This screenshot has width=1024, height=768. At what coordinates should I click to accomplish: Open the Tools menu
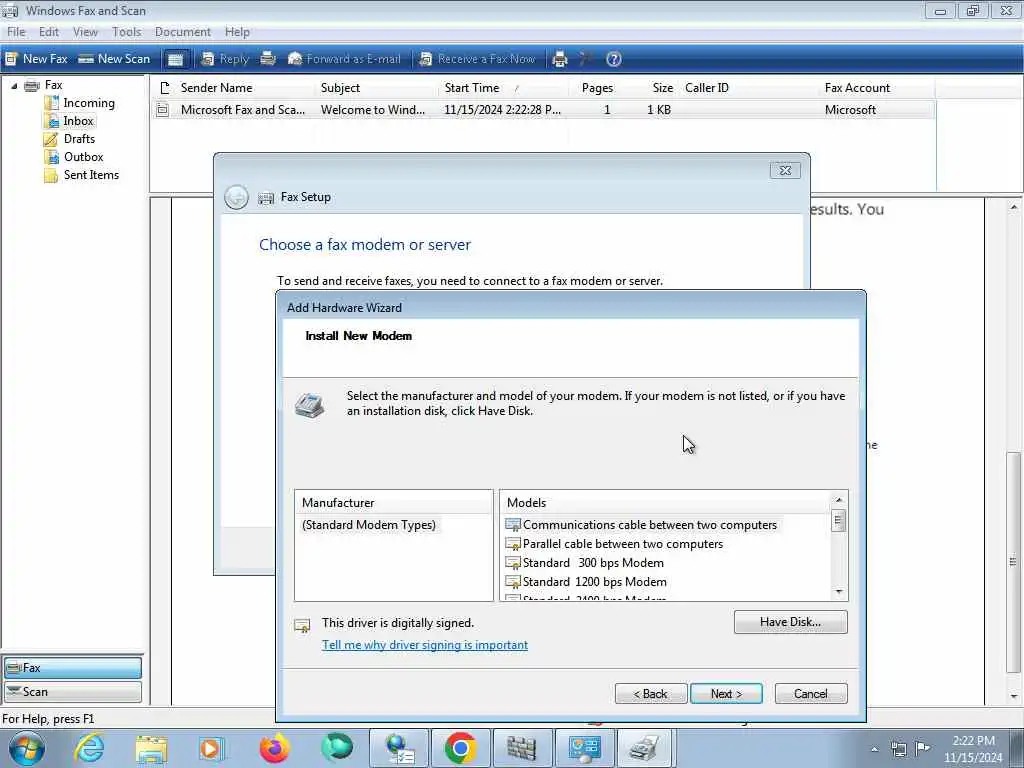click(126, 32)
